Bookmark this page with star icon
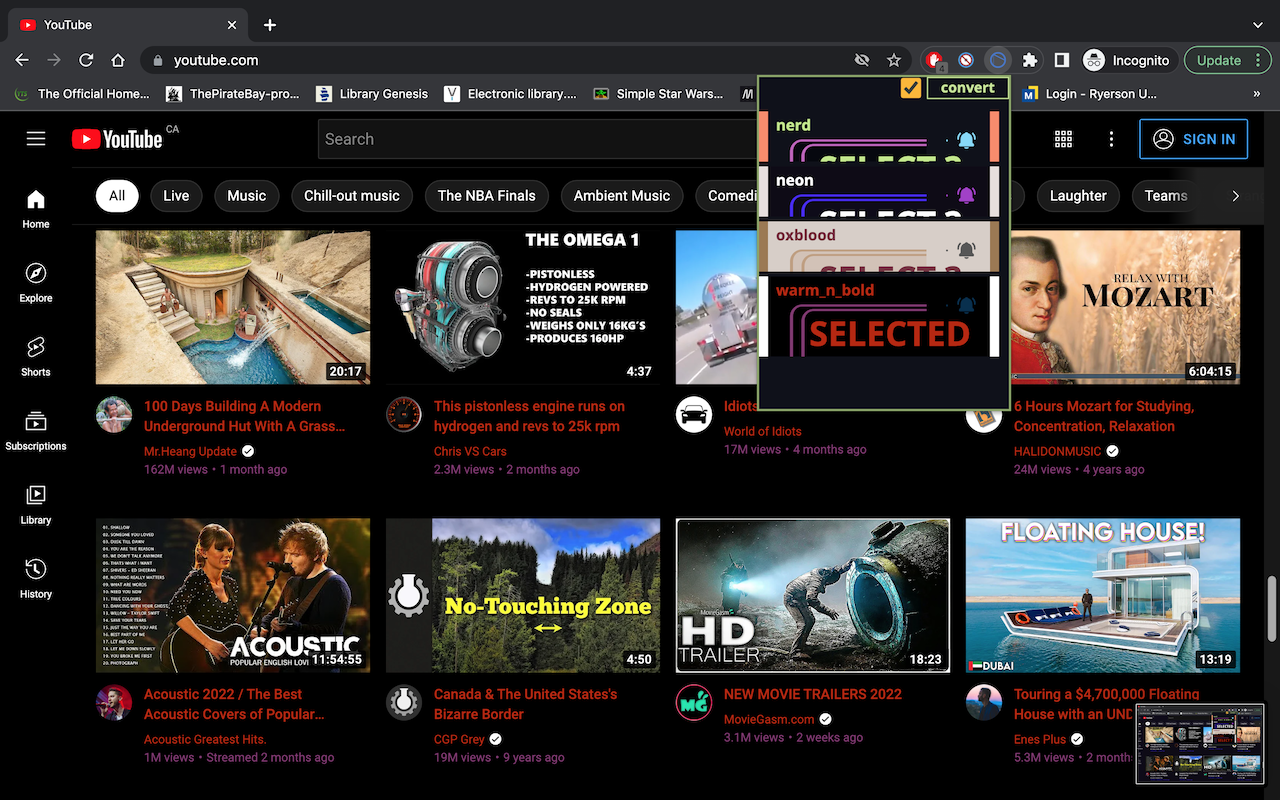This screenshot has height=800, width=1280. [x=894, y=60]
